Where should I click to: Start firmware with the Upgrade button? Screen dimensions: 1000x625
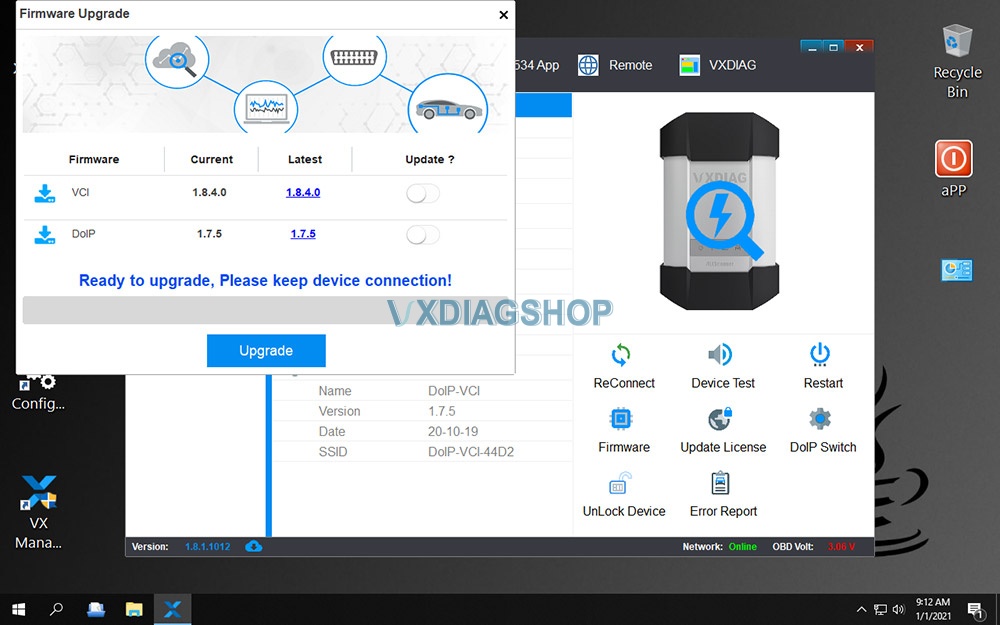click(x=266, y=350)
